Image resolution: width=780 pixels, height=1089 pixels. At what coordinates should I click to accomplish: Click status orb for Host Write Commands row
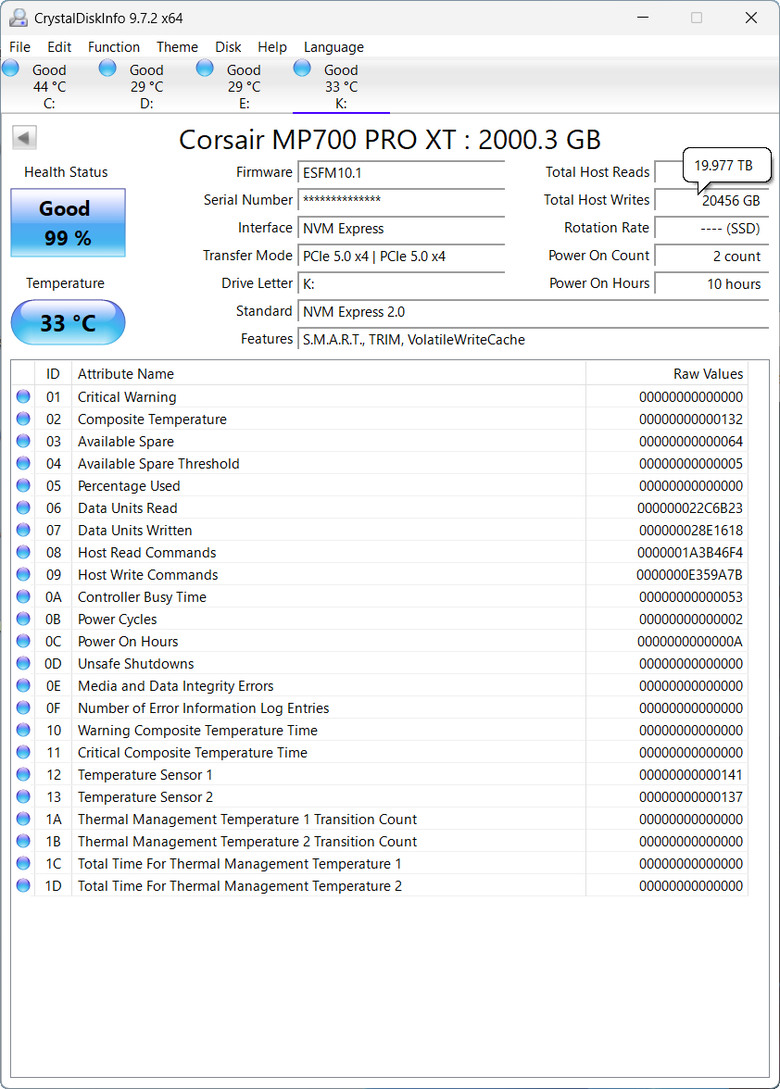(24, 574)
